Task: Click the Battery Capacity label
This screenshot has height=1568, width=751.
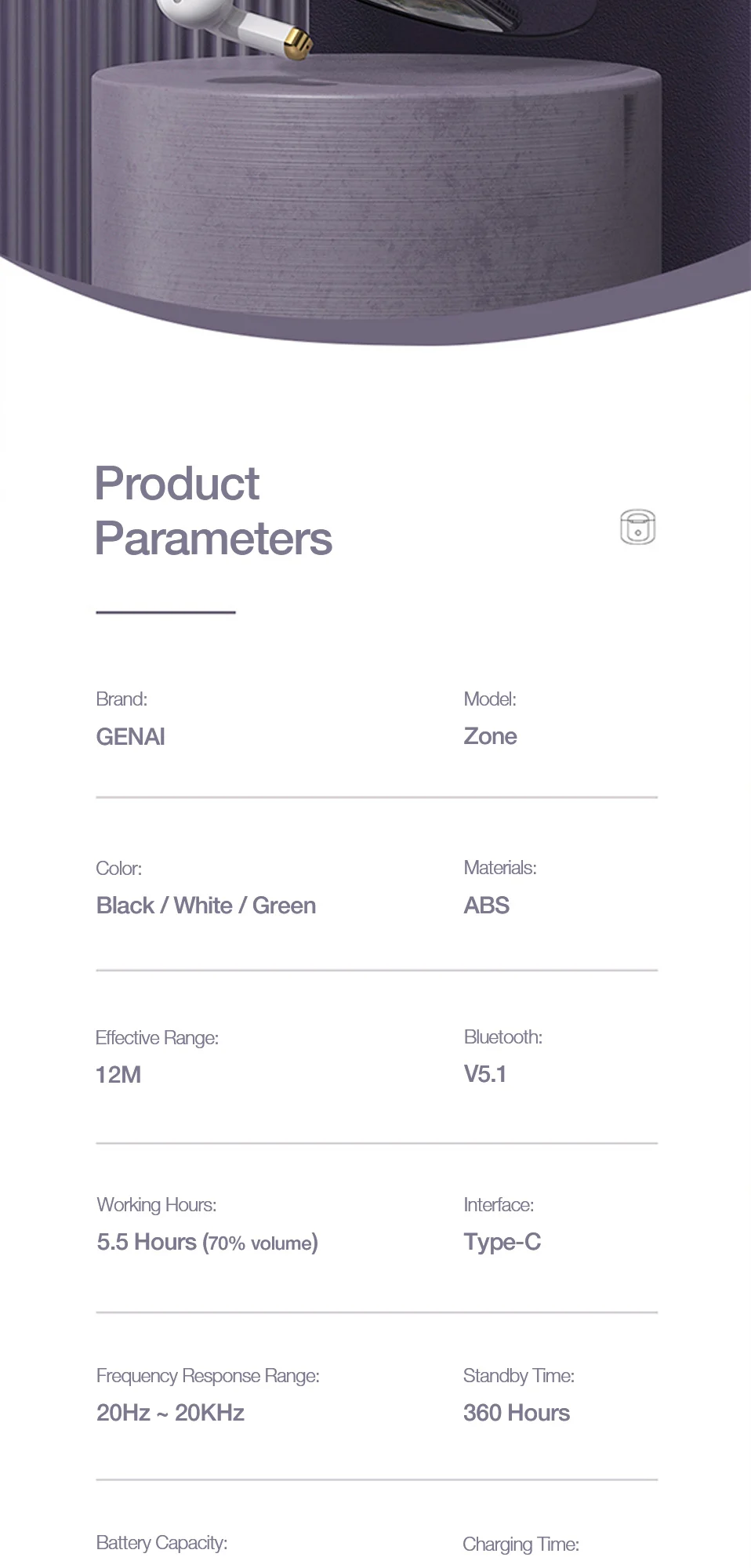Action: tap(161, 1543)
